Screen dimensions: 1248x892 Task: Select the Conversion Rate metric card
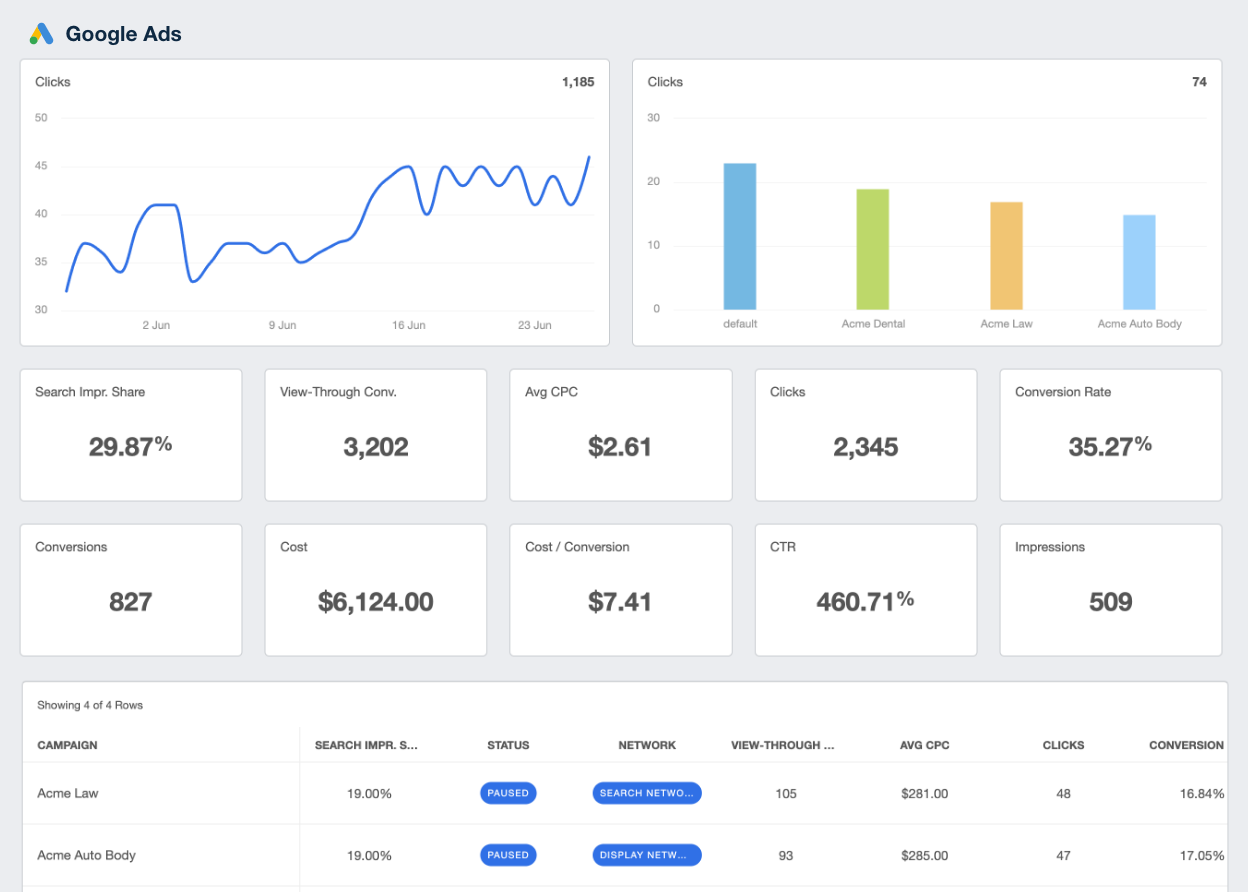point(1110,435)
